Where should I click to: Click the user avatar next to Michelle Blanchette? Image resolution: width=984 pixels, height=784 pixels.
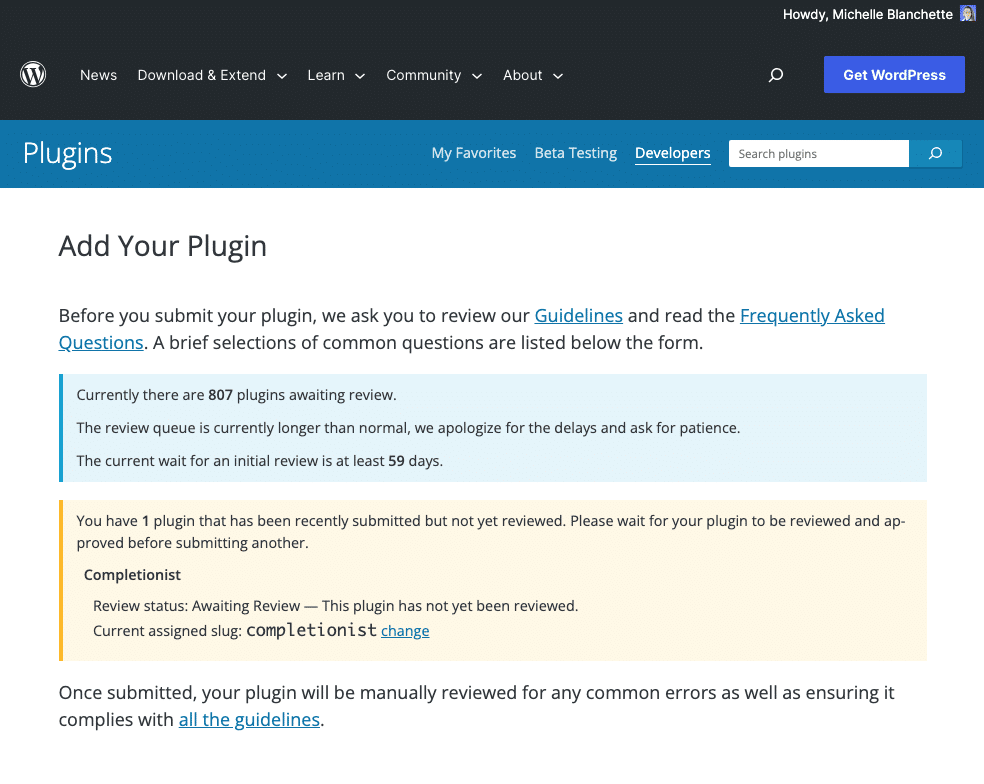[967, 14]
